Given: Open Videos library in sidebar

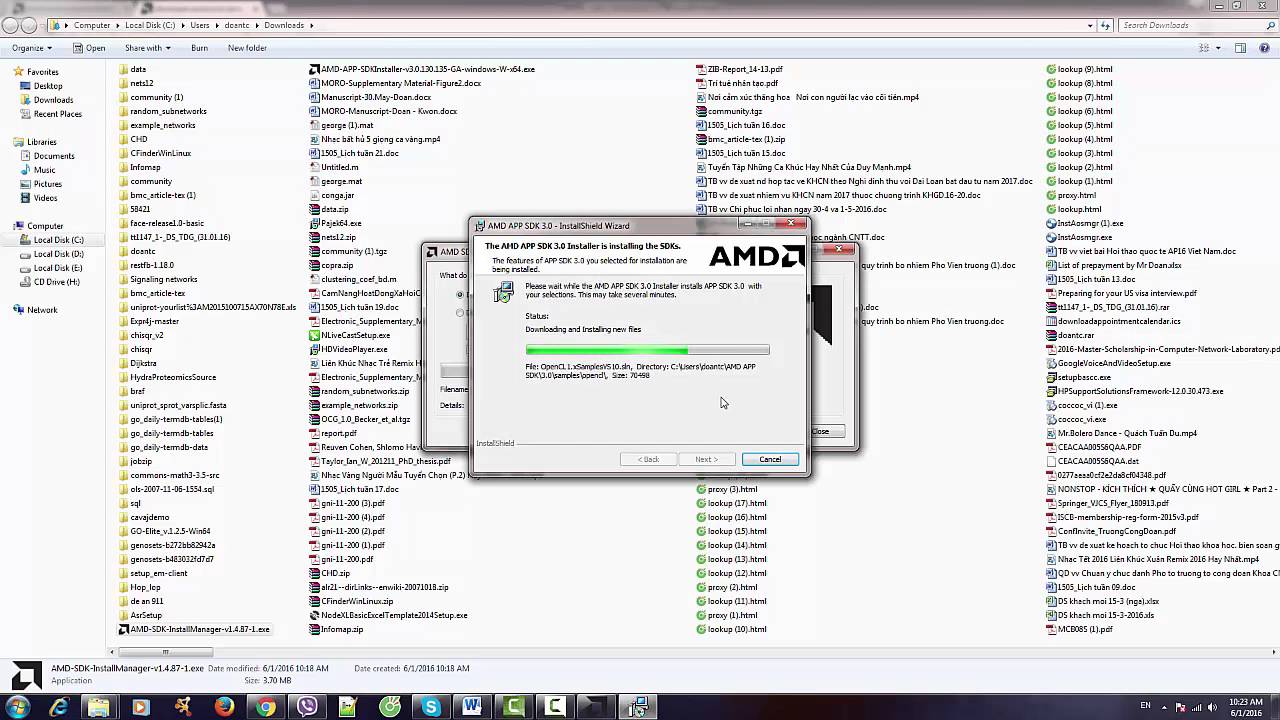Looking at the screenshot, I should (x=45, y=198).
